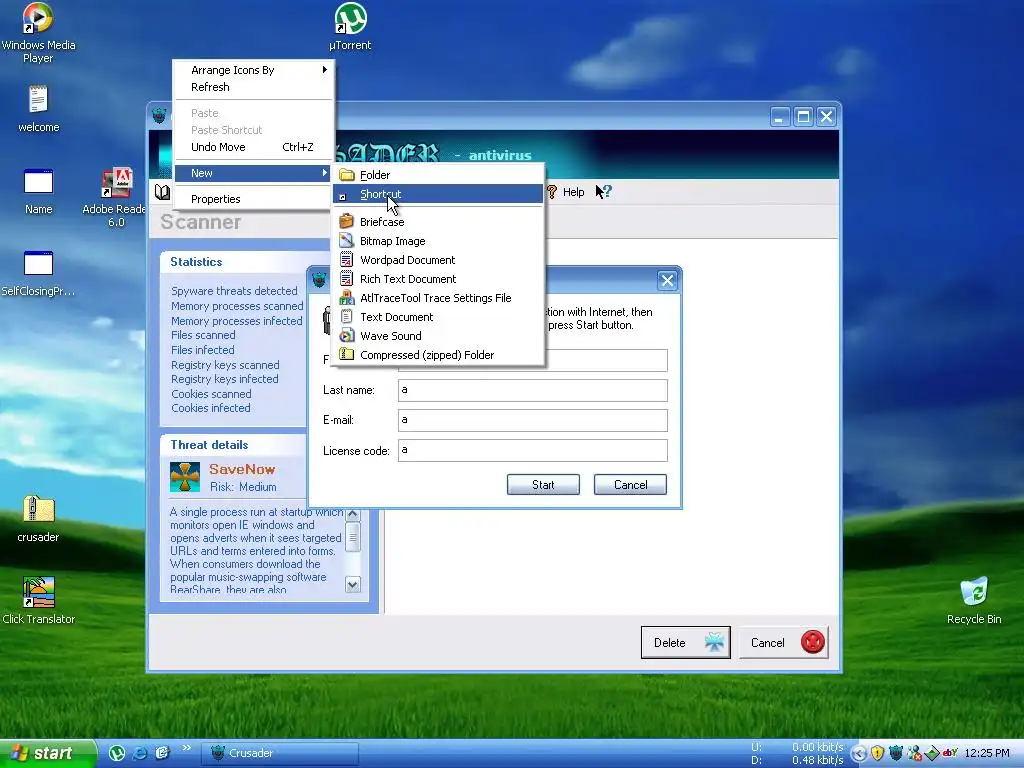Click the threat description scrollbar thumb
The height and width of the screenshot is (768, 1024).
(x=353, y=537)
